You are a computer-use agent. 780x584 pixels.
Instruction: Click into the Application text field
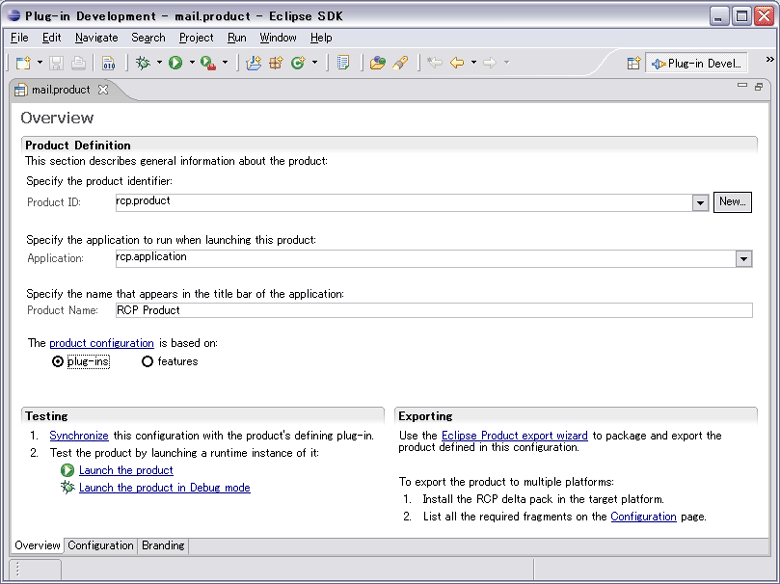click(425, 258)
